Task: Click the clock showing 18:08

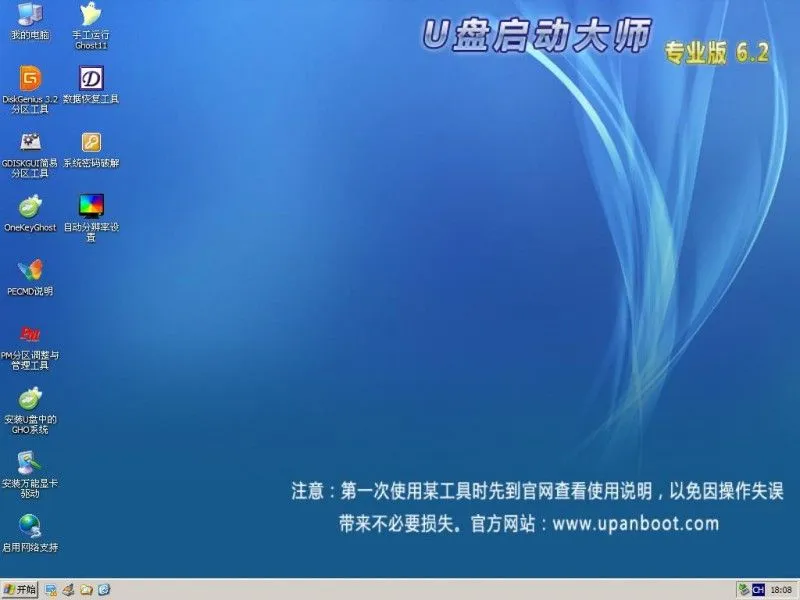Action: pos(781,589)
